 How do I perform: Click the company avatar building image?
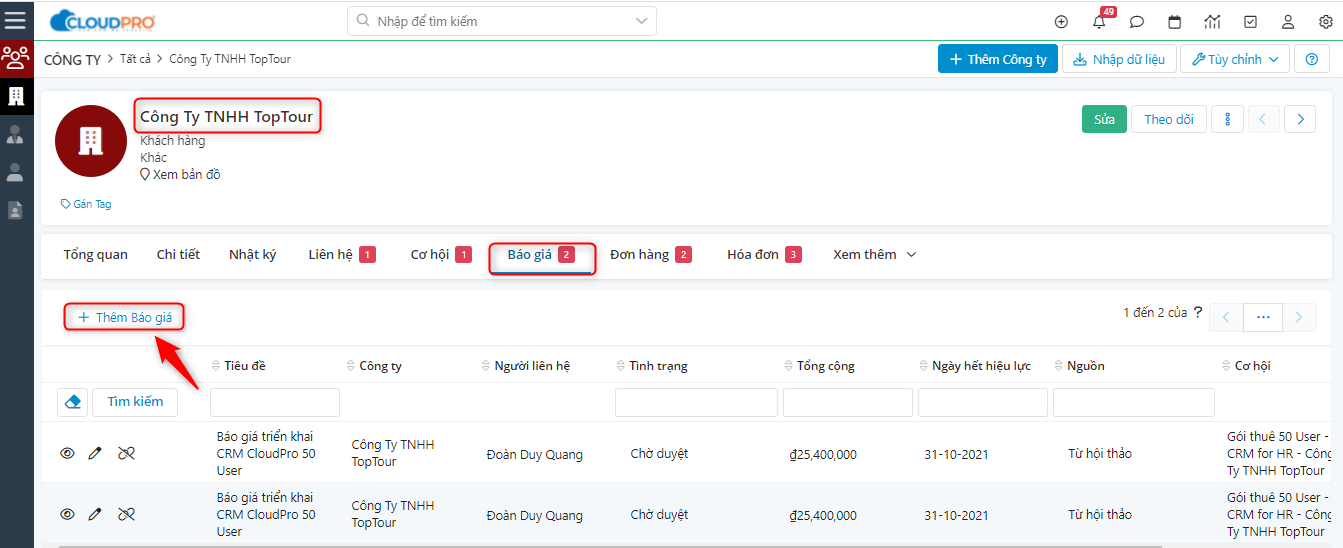coord(90,141)
